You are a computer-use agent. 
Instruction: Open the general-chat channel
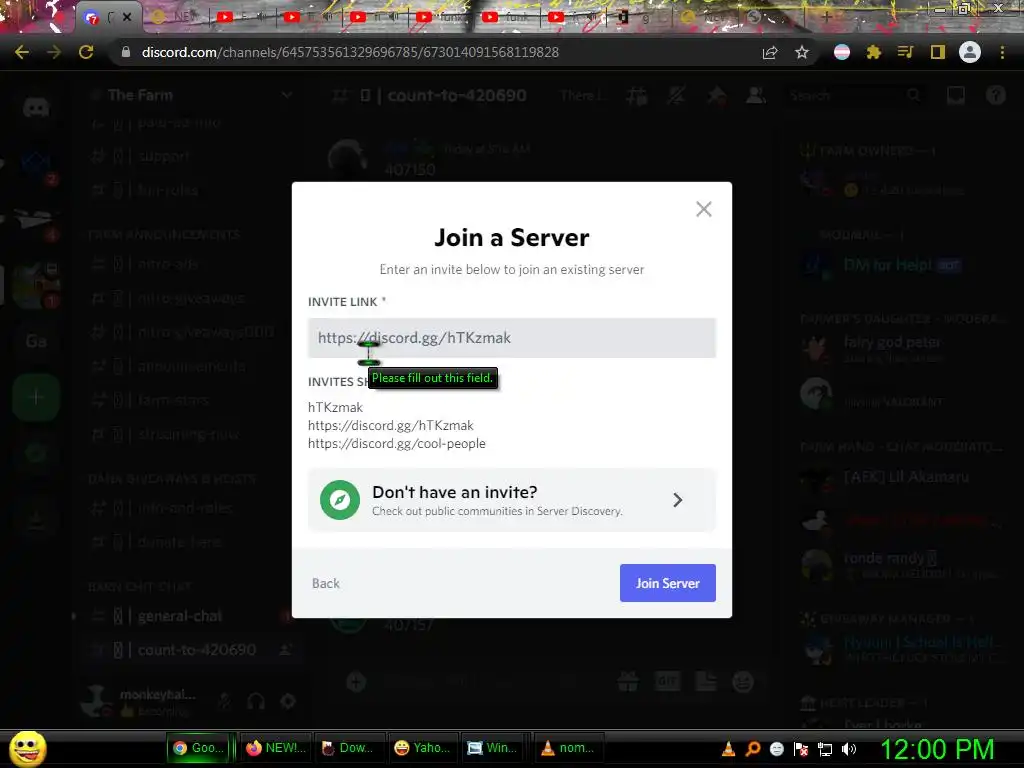[180, 616]
